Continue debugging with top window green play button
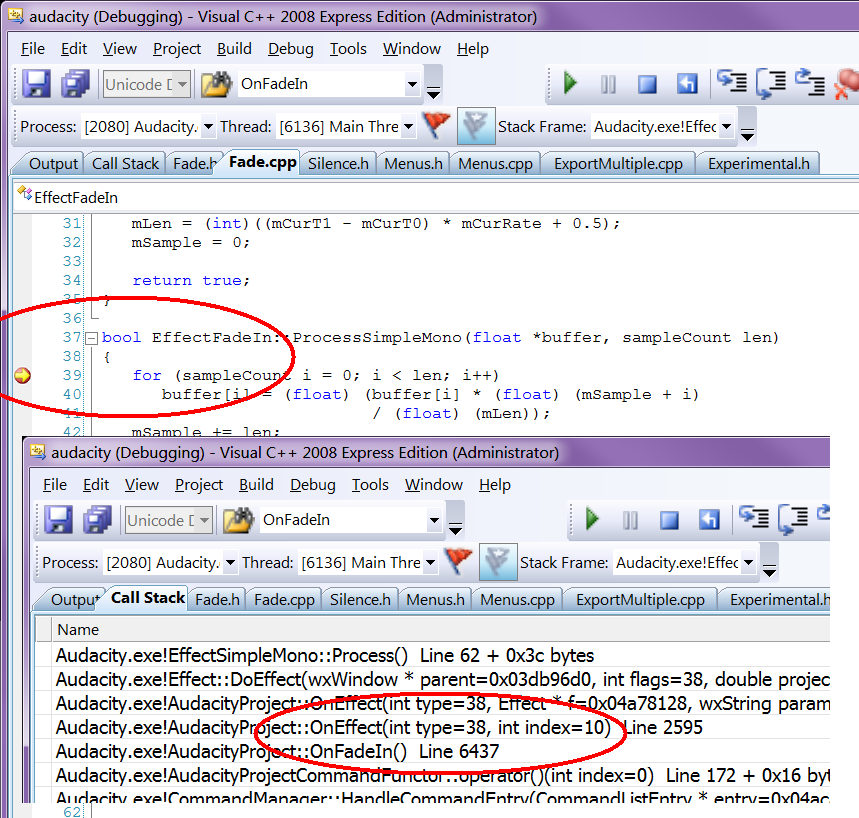Screen dimensions: 859x818 [x=570, y=83]
